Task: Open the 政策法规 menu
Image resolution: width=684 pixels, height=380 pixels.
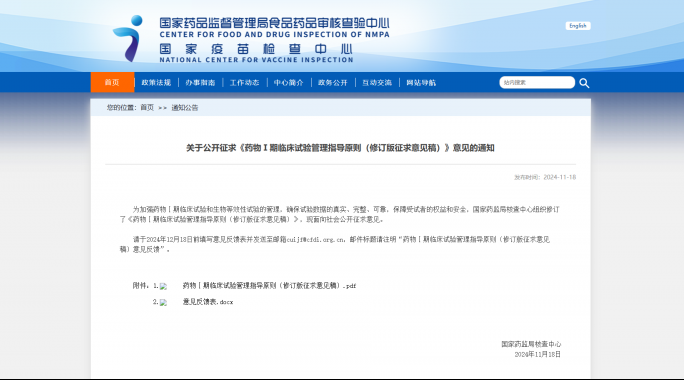Action: point(156,82)
